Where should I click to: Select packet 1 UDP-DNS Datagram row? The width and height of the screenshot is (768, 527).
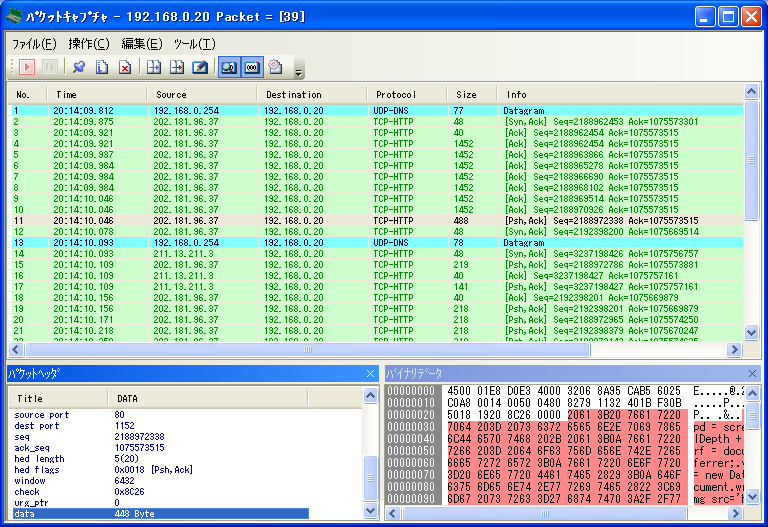click(376, 111)
